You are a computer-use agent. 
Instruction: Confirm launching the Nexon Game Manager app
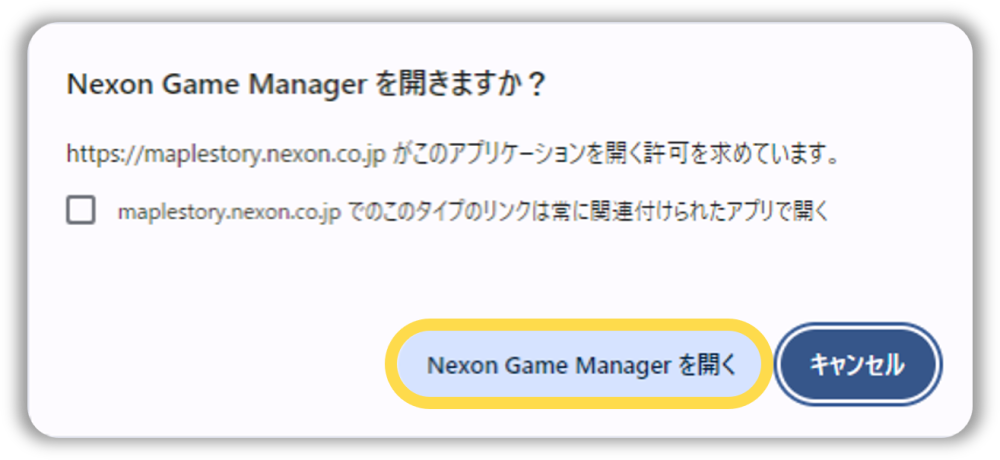click(578, 365)
